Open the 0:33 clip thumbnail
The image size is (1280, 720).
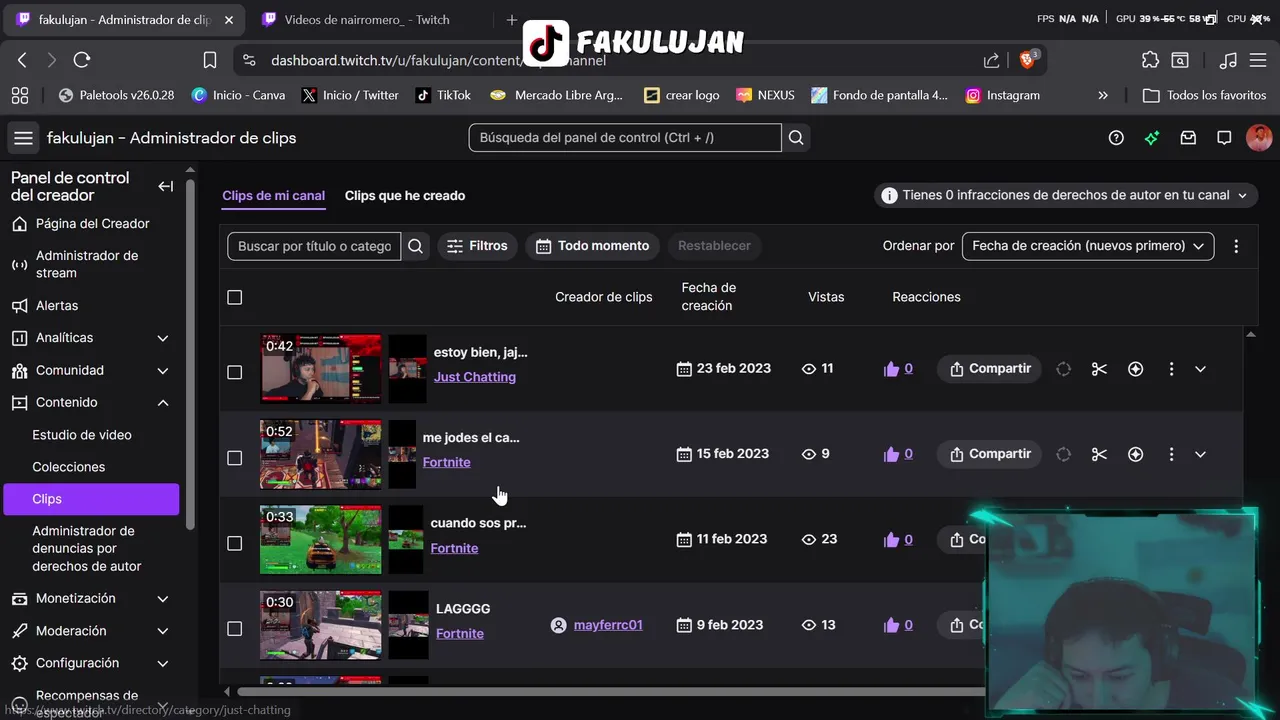tap(321, 540)
